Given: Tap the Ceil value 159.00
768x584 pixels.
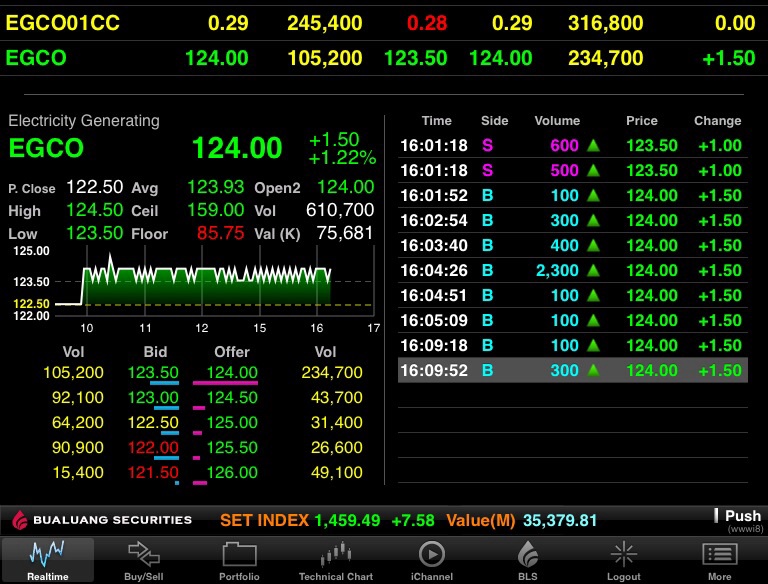Looking at the screenshot, I should pyautogui.click(x=216, y=210).
